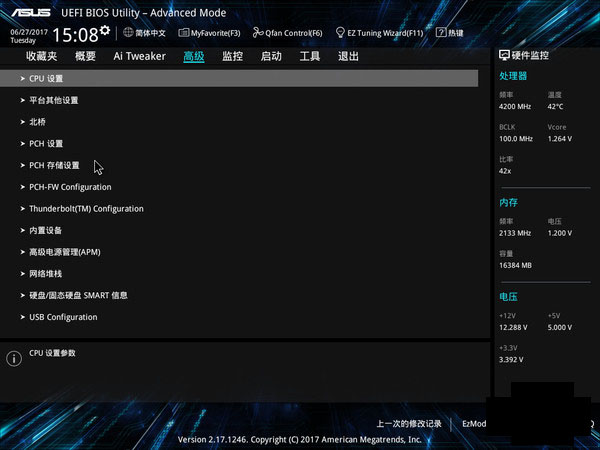Image resolution: width=600 pixels, height=450 pixels.
Task: Click the 内存 section heading
Action: (509, 202)
